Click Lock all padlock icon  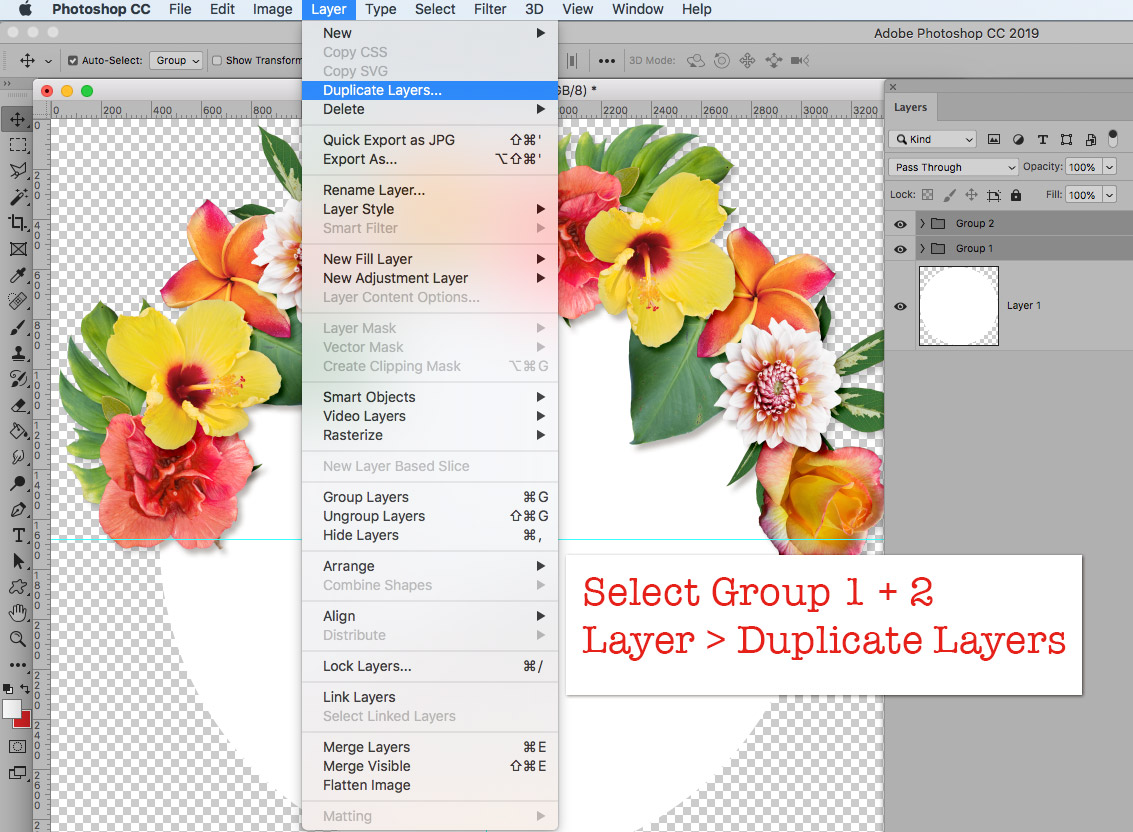1016,194
